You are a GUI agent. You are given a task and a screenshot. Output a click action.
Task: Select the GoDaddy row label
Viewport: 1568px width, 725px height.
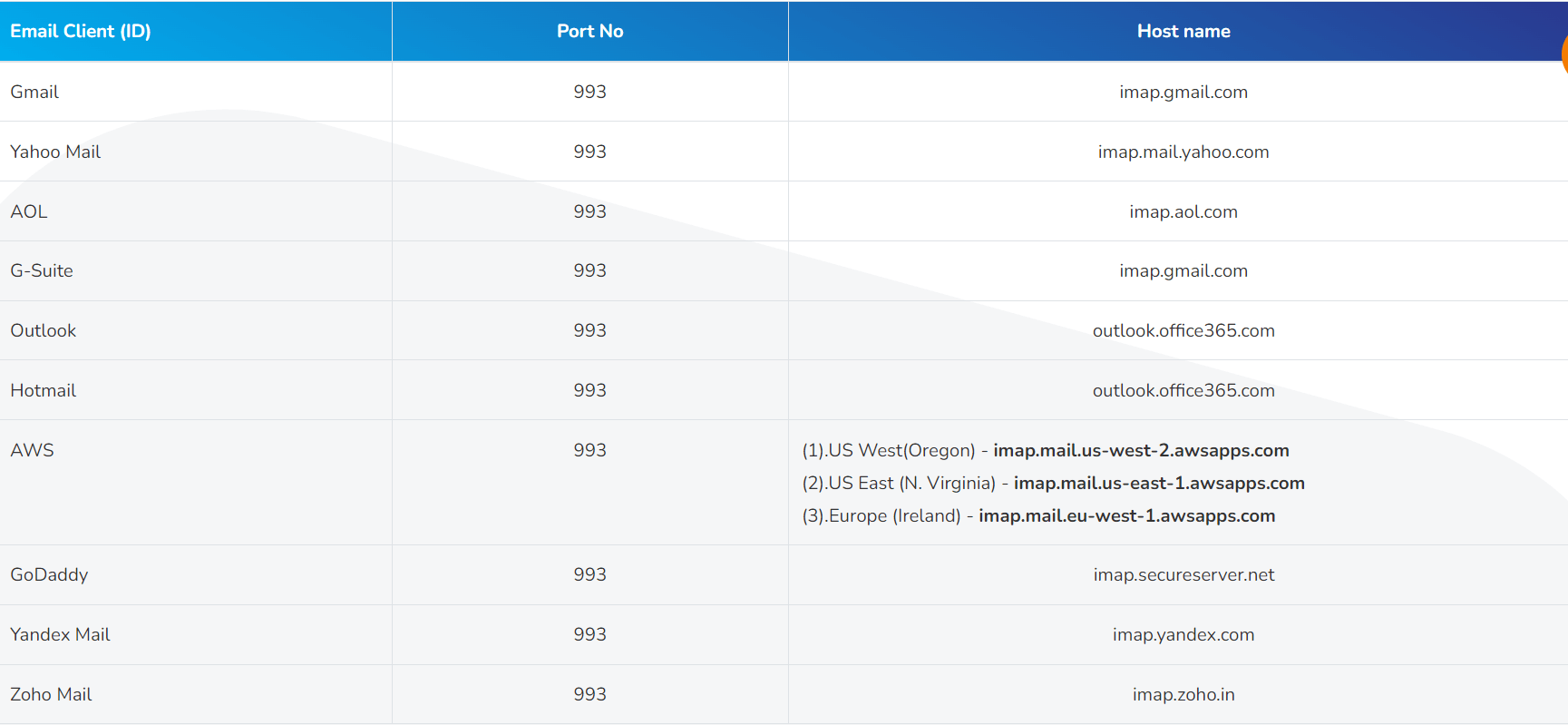pyautogui.click(x=49, y=574)
